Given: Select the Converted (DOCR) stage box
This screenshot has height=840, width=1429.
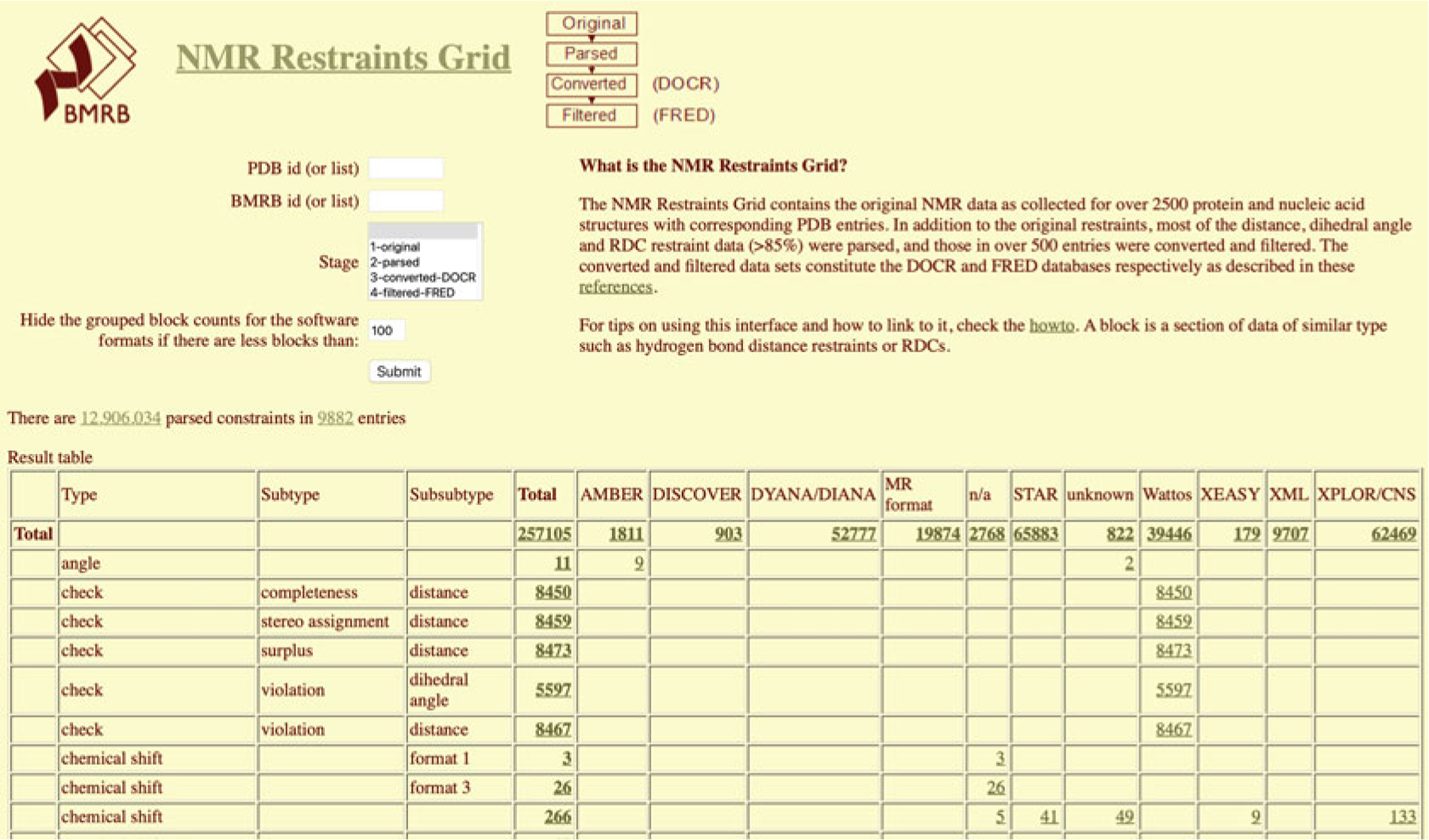Looking at the screenshot, I should pos(592,84).
